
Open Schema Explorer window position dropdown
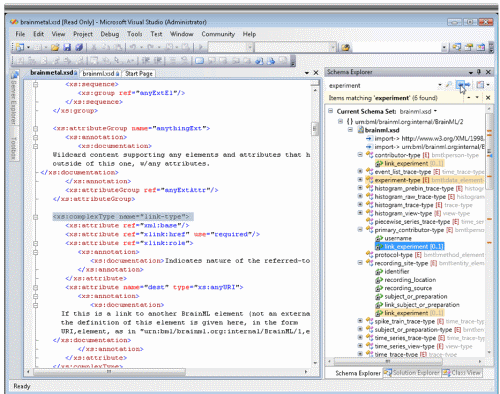471,72
